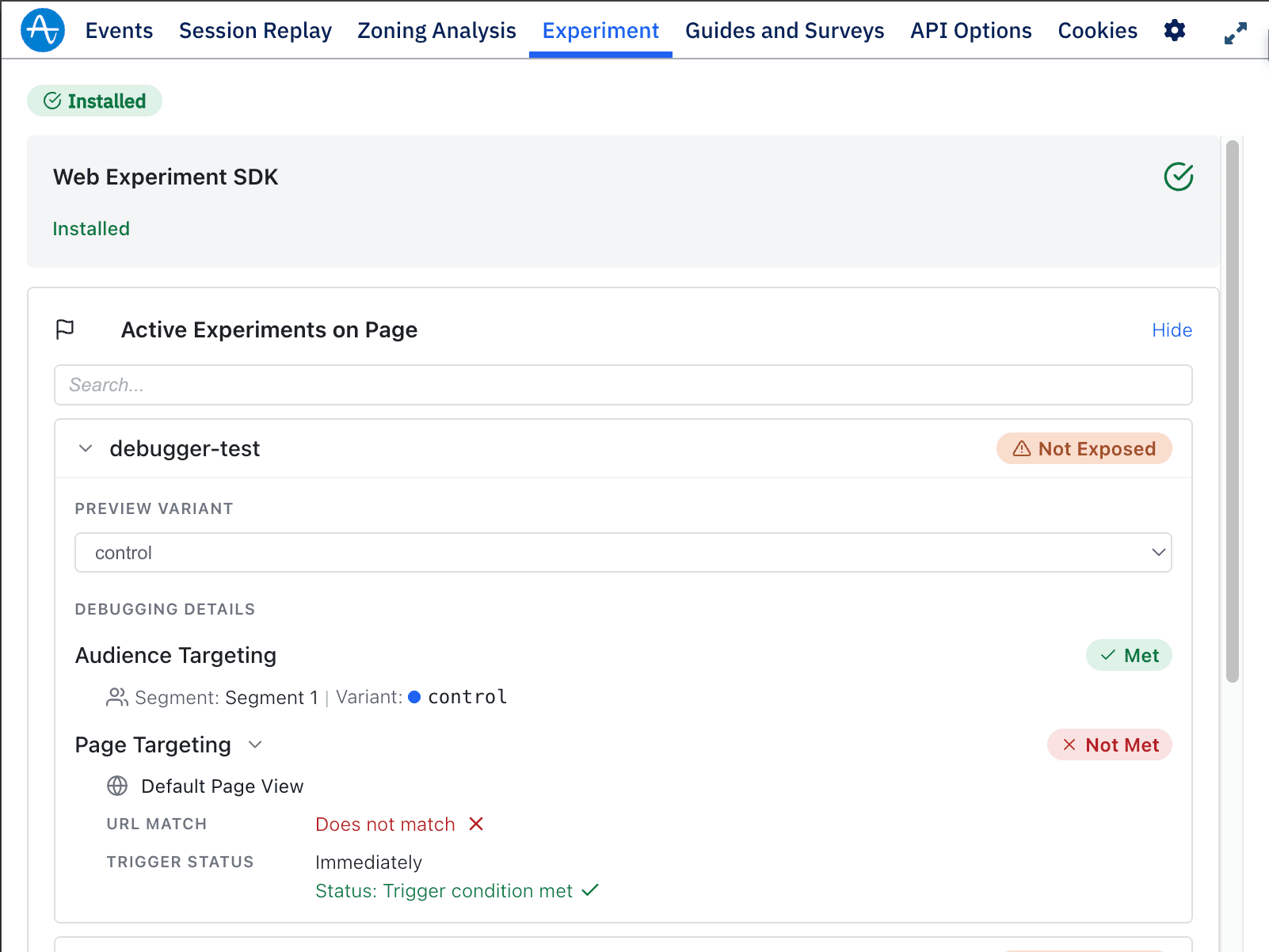Open the Session Replay tab
The image size is (1269, 952).
(x=255, y=30)
